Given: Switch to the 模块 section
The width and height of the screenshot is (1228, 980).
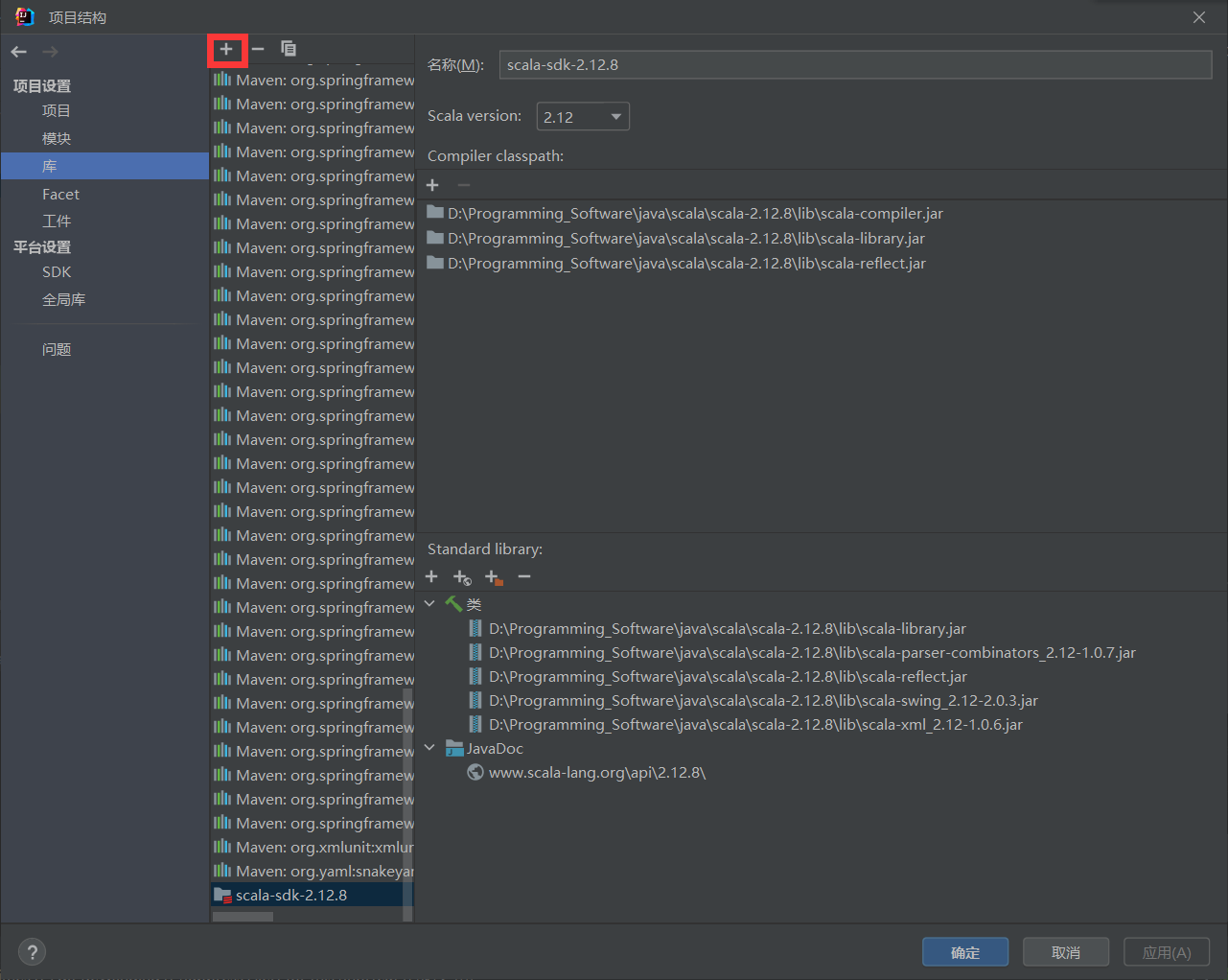Looking at the screenshot, I should tap(57, 139).
